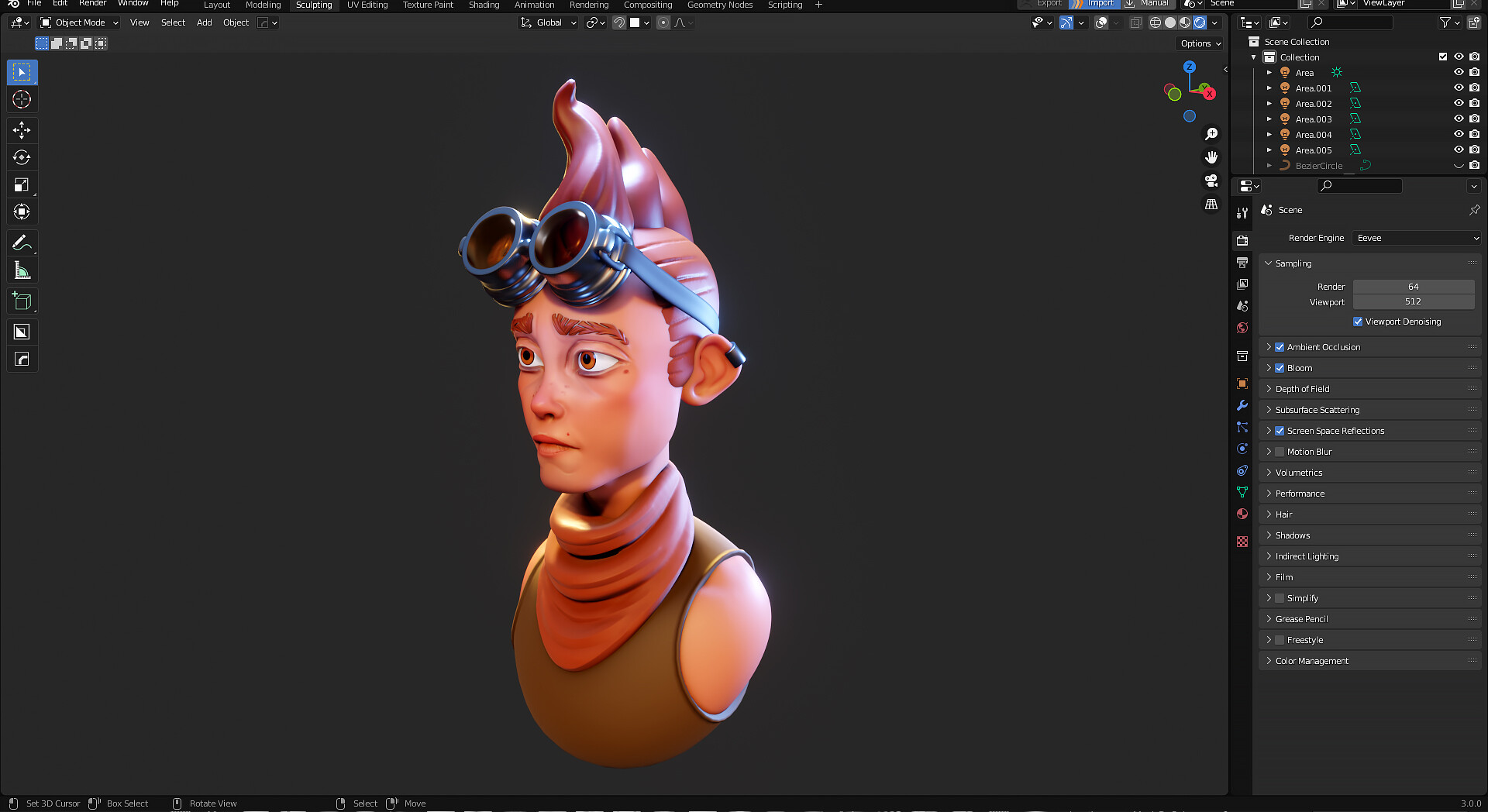Select the Move tool

(x=22, y=130)
